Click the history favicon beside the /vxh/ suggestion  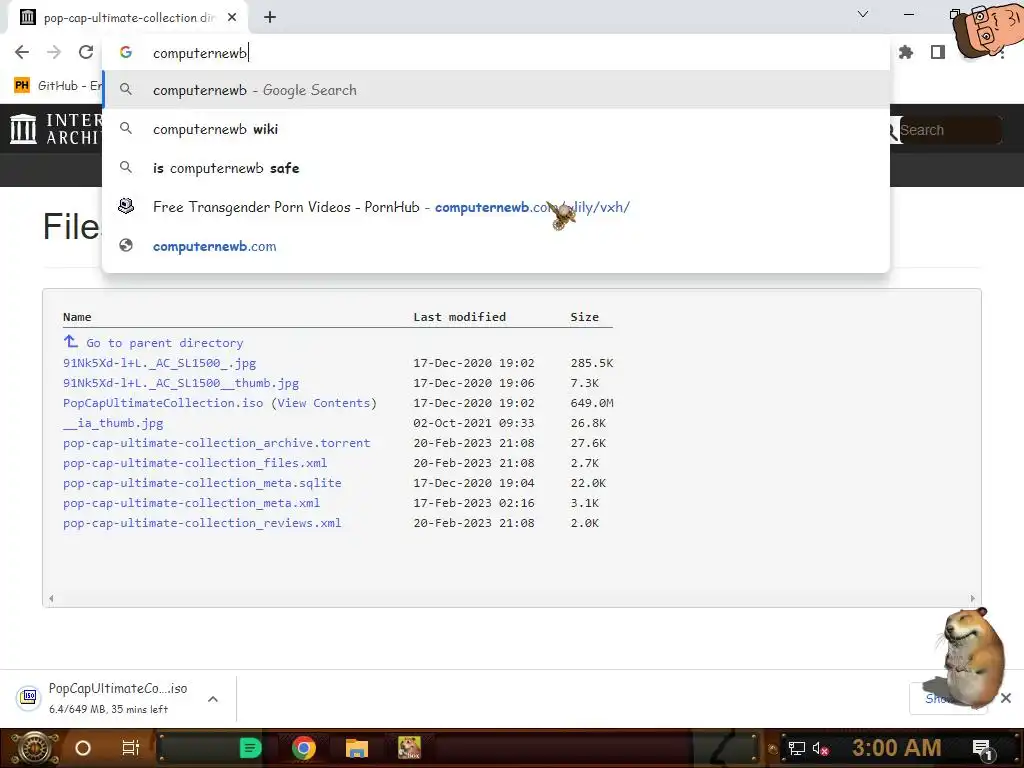tap(126, 206)
